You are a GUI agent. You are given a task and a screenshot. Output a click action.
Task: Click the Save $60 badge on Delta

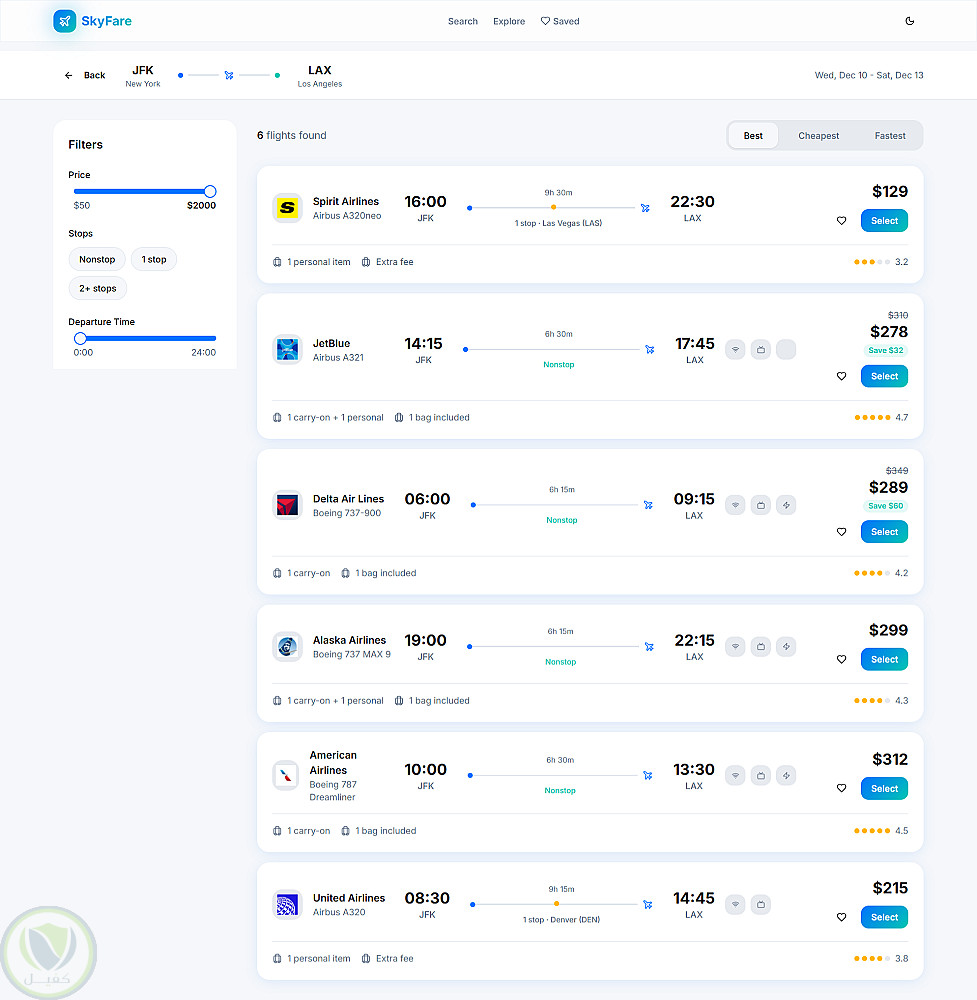(885, 506)
